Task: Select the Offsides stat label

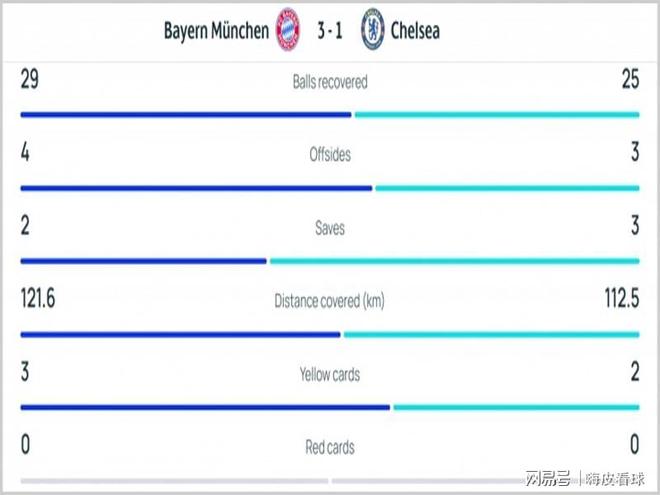Action: pyautogui.click(x=330, y=155)
